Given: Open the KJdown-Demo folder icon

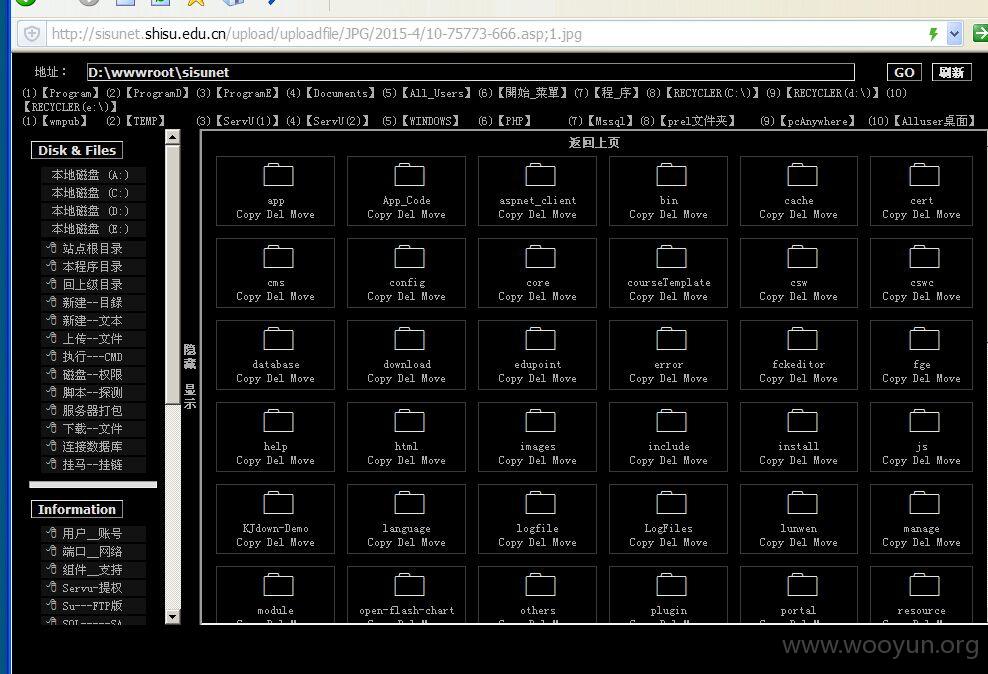Looking at the screenshot, I should coord(279,502).
